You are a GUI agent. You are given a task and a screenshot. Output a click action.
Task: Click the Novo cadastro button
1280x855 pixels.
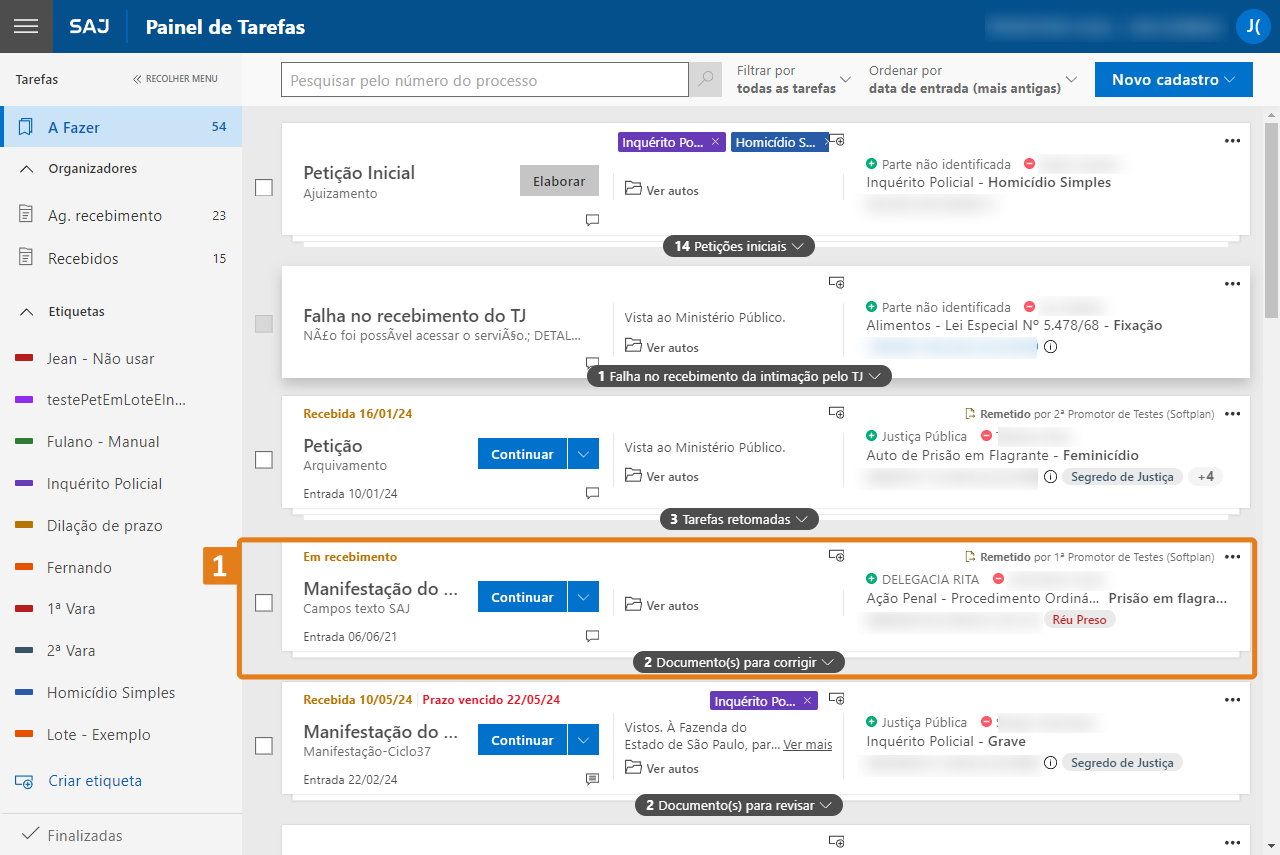(1173, 79)
